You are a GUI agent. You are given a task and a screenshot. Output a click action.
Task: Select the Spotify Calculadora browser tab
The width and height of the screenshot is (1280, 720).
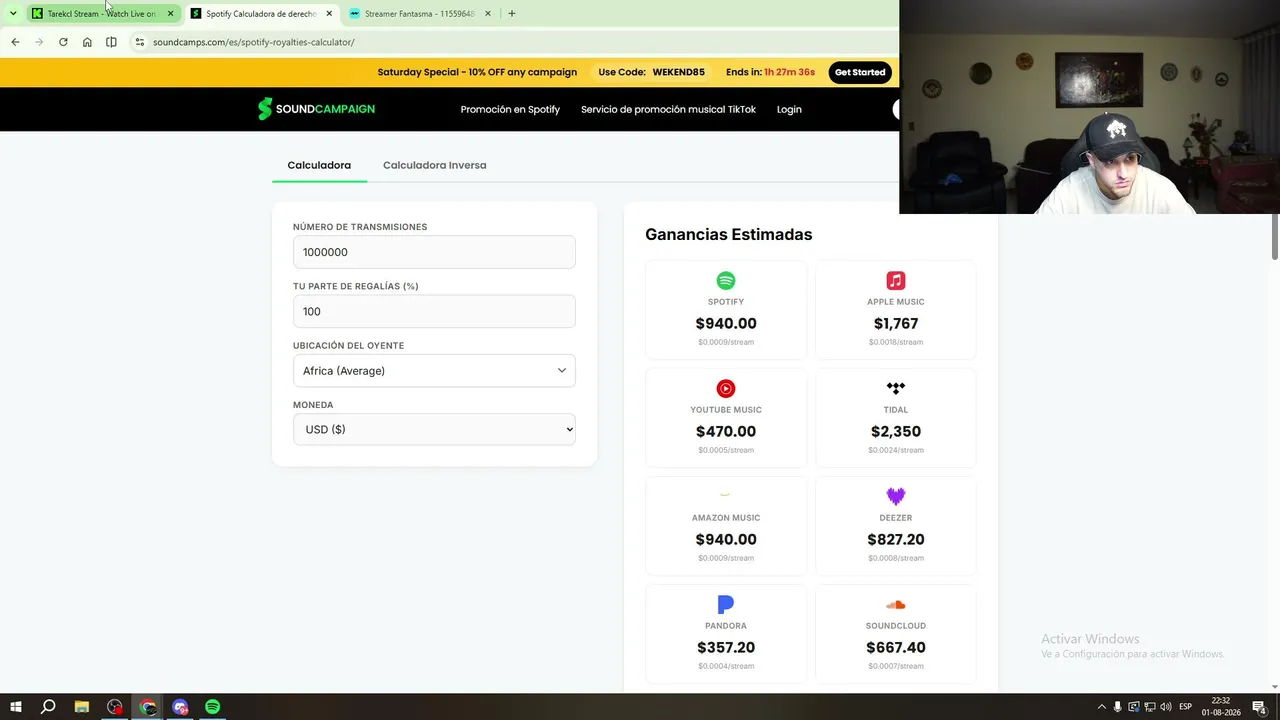point(262,14)
